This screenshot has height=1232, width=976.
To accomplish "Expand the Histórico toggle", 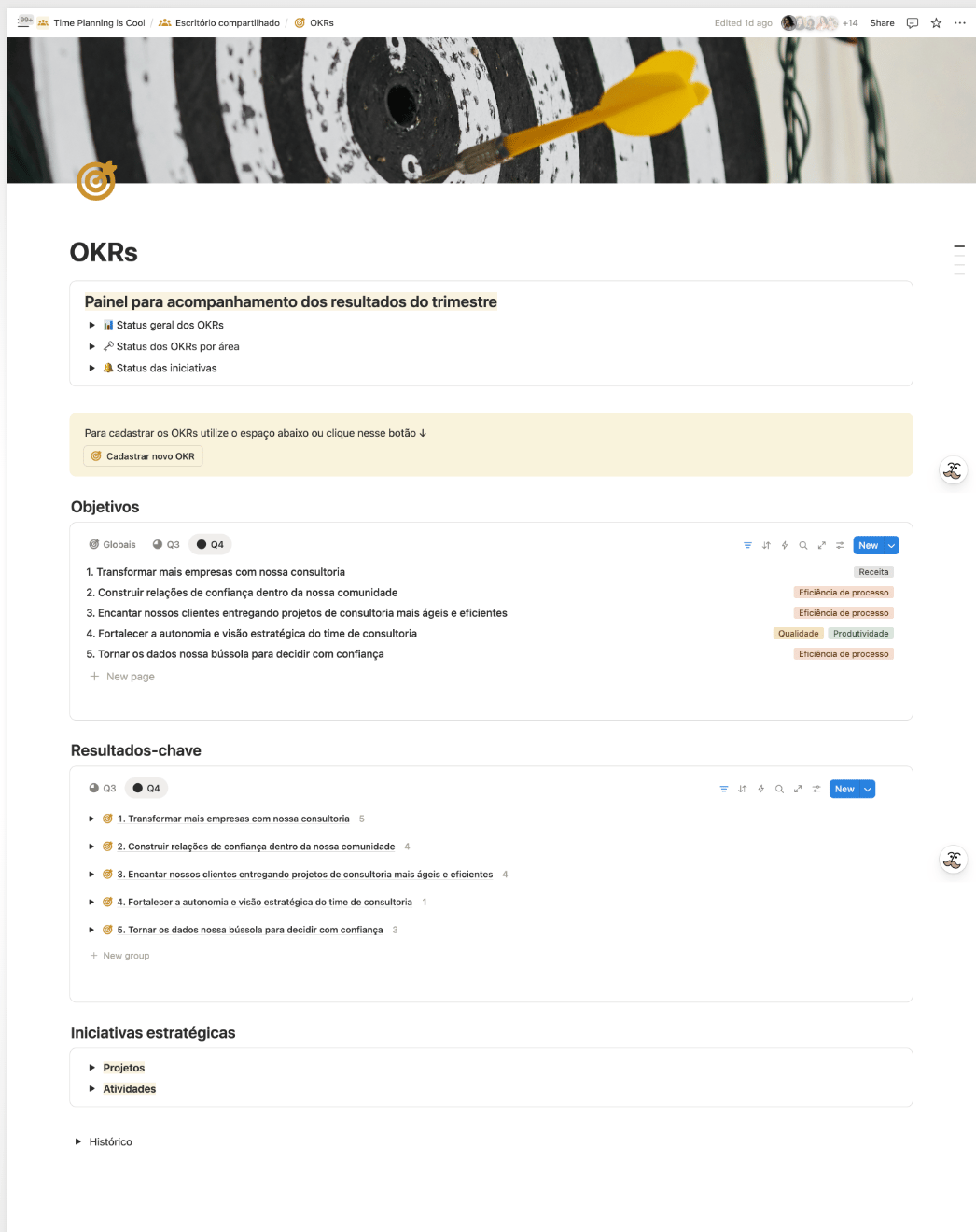I will (x=78, y=1141).
